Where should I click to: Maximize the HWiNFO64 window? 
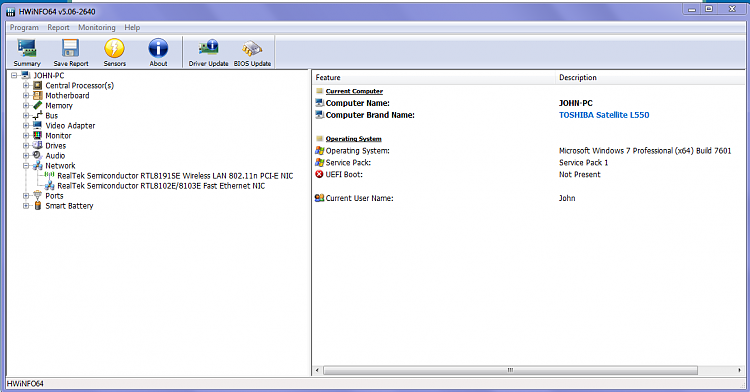click(709, 9)
